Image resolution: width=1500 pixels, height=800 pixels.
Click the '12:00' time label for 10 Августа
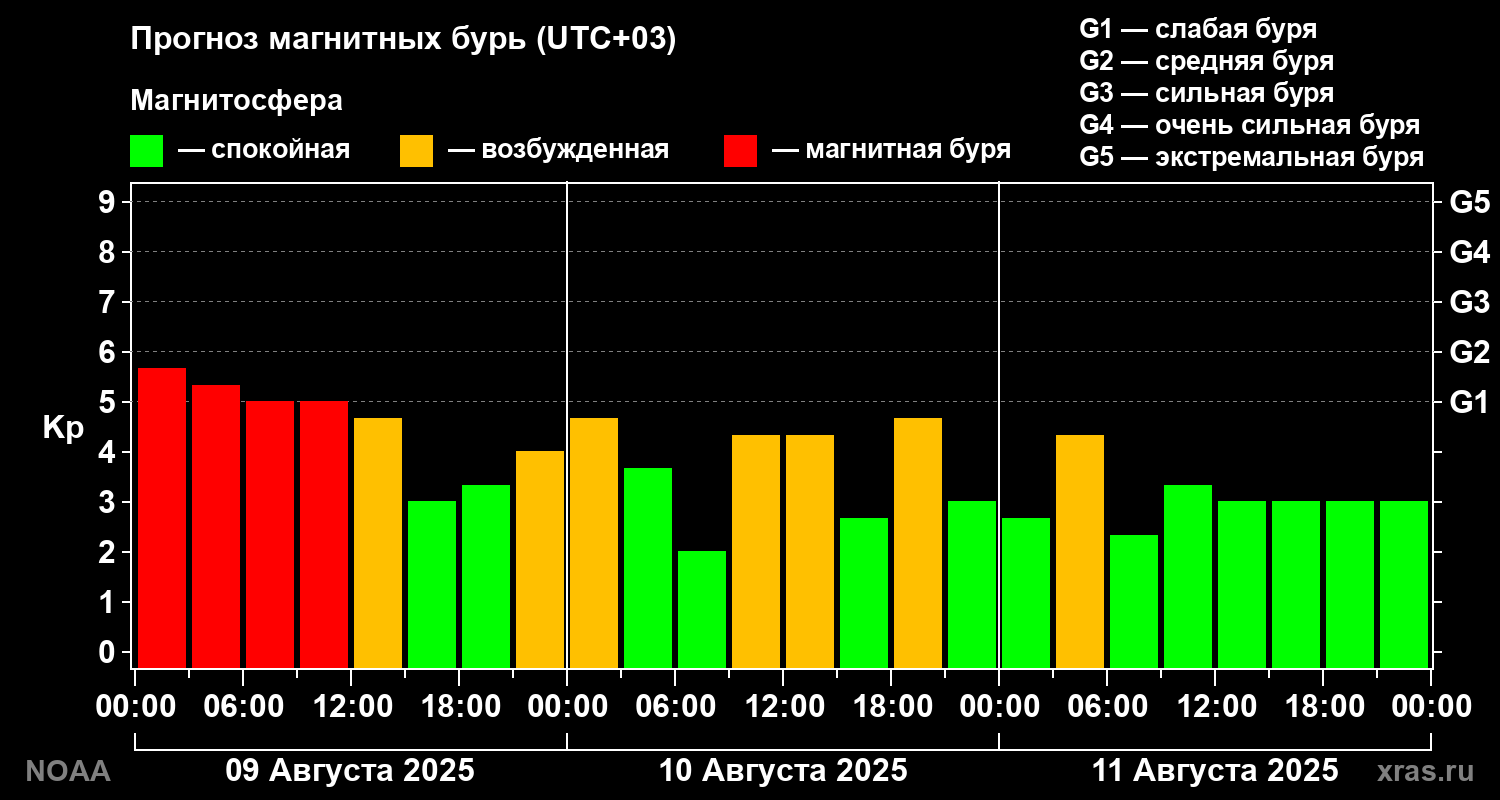(x=783, y=707)
